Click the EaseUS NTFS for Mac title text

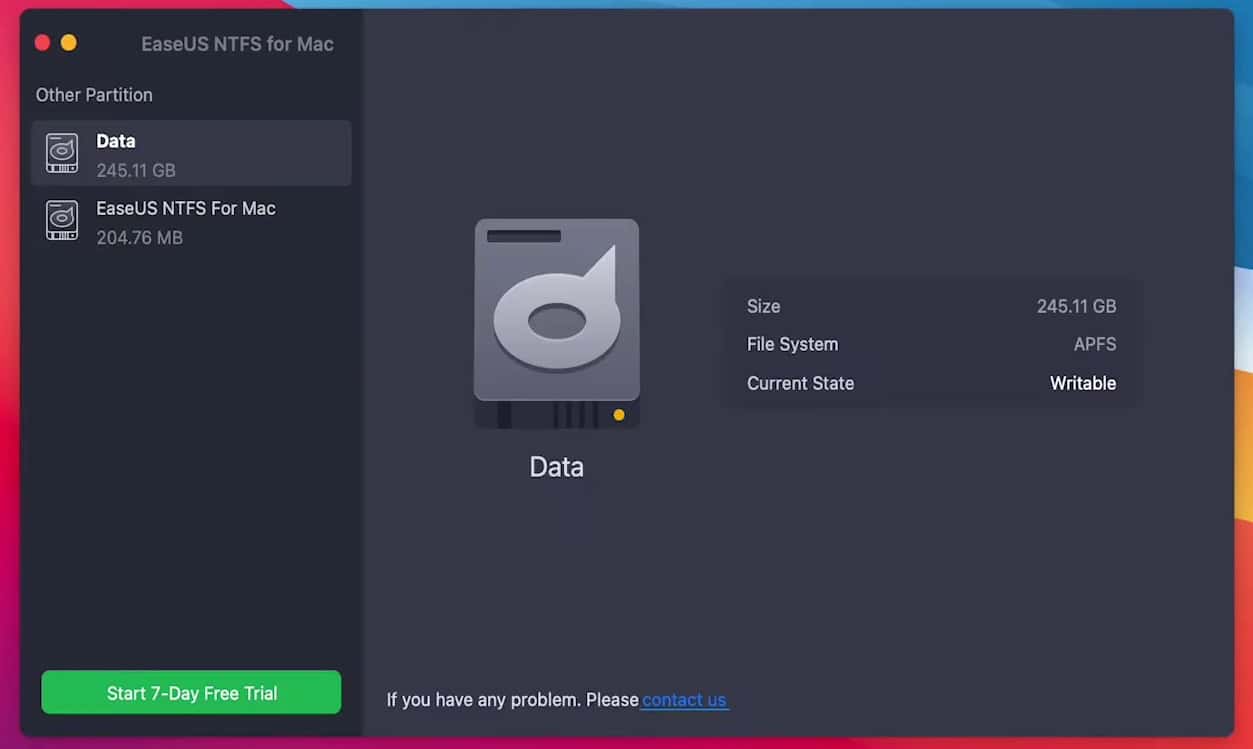[x=236, y=44]
